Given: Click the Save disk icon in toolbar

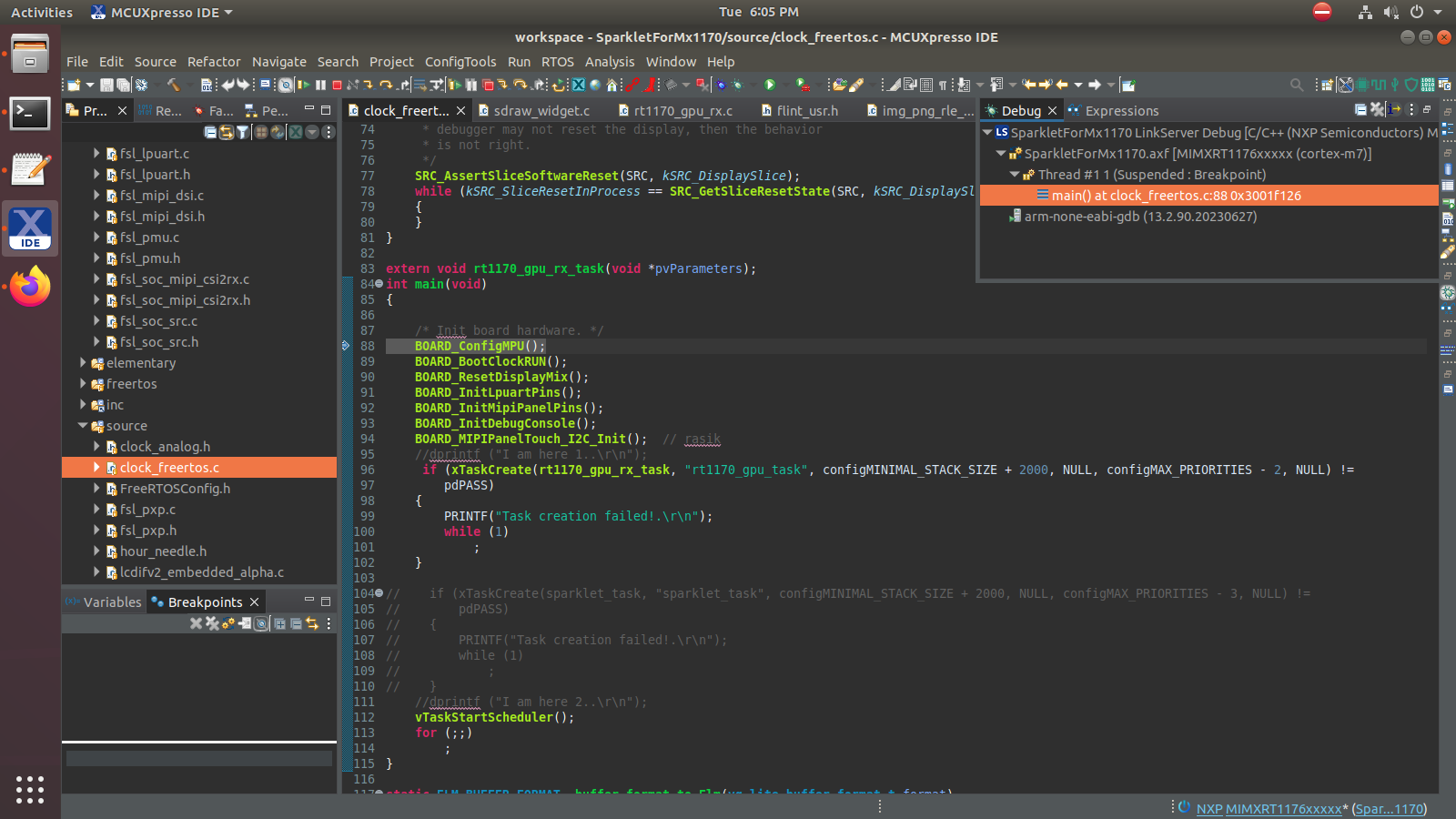Looking at the screenshot, I should (106, 85).
